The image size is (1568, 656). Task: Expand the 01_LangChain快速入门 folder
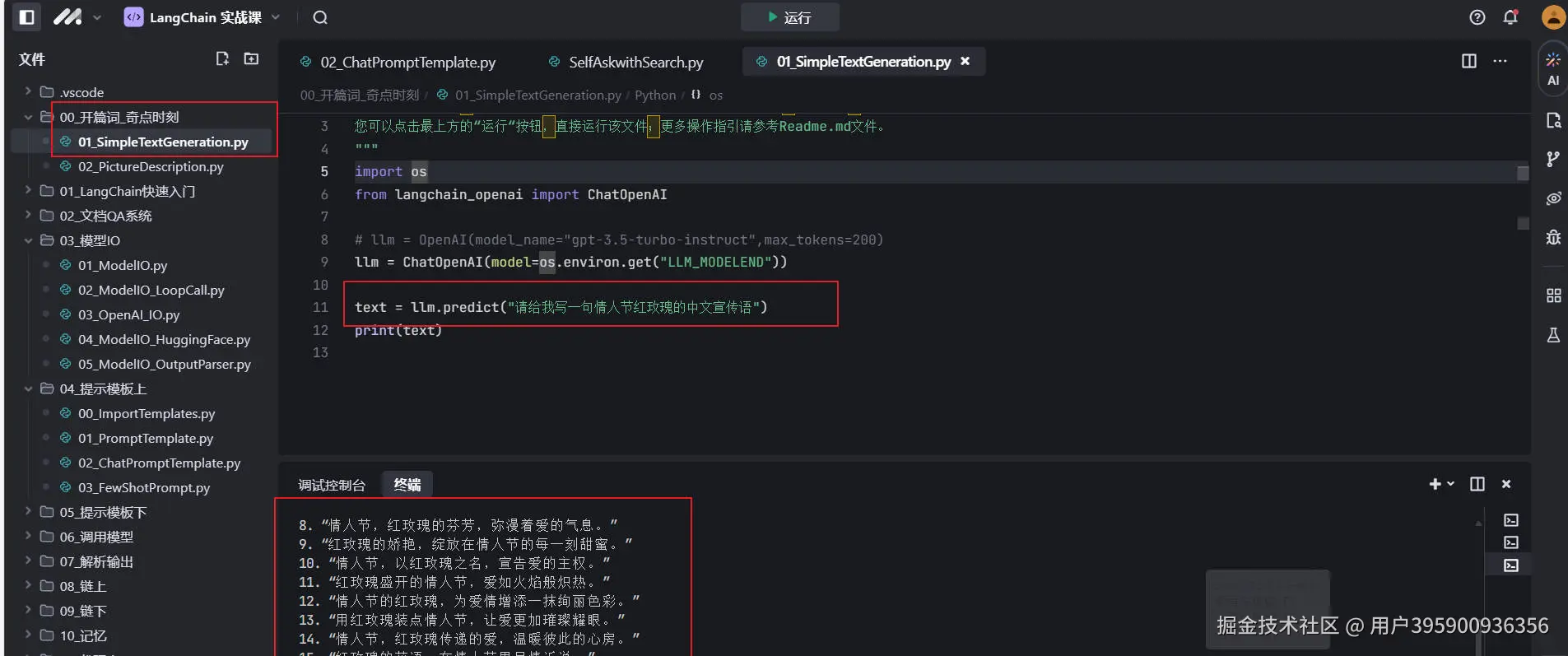28,191
